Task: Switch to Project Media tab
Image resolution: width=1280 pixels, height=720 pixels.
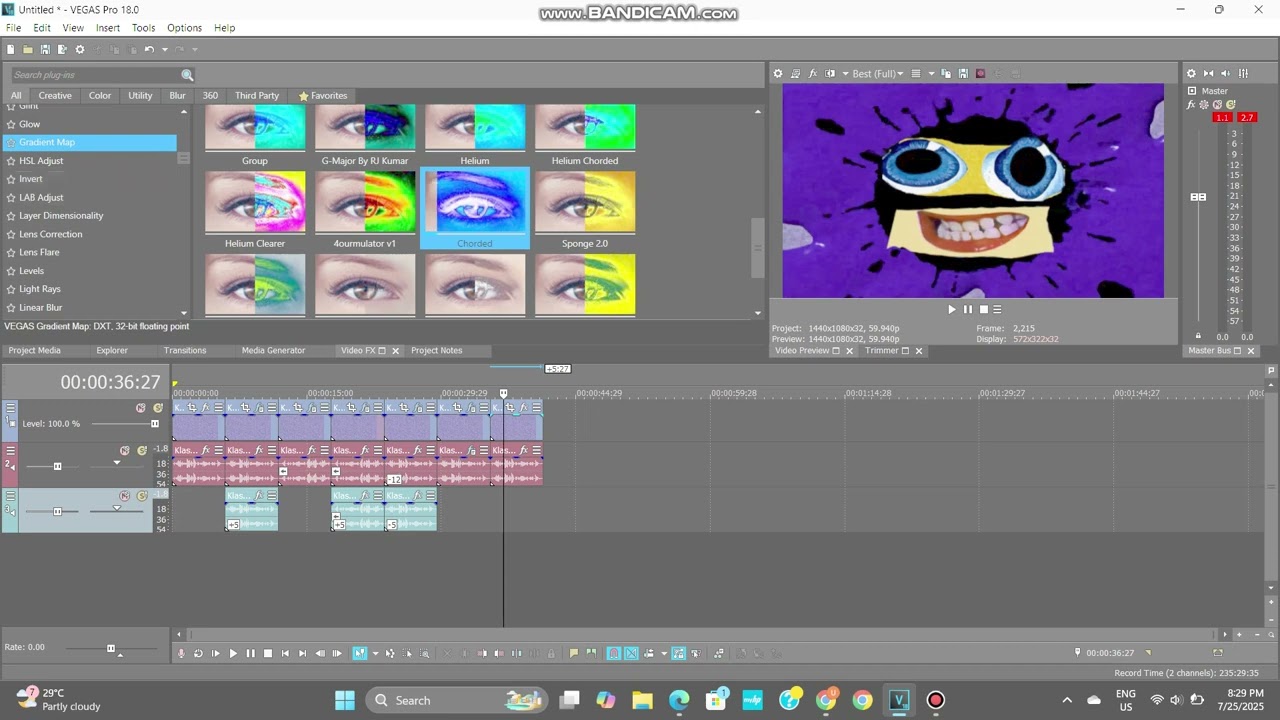Action: tap(35, 351)
